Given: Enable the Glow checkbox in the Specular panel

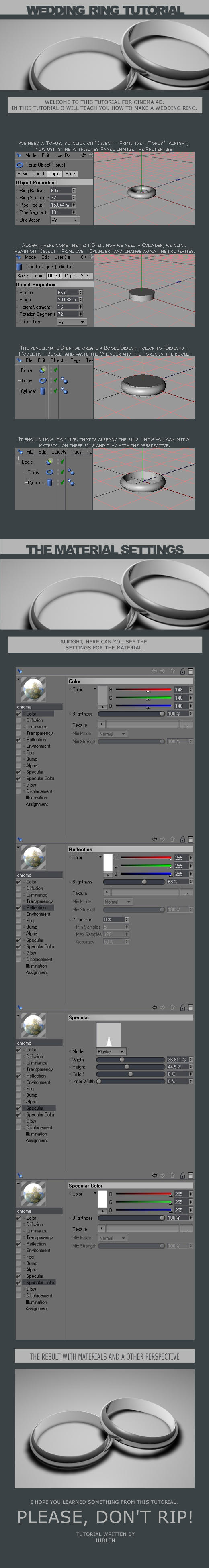Looking at the screenshot, I should coord(19,1121).
